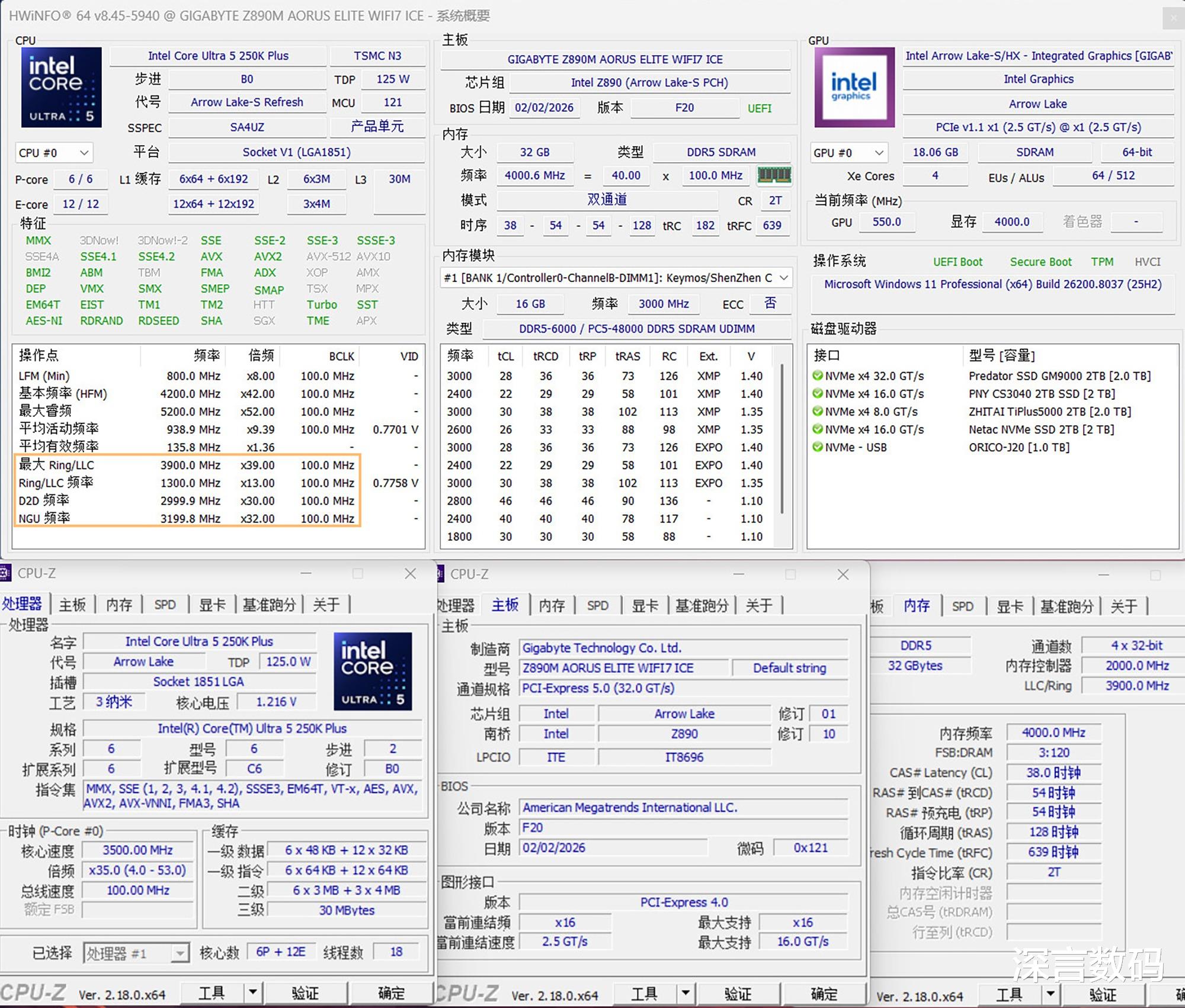Screen dimensions: 1185x1008
Task: Click the 验证 button in left CPU-Z window
Action: point(305,993)
